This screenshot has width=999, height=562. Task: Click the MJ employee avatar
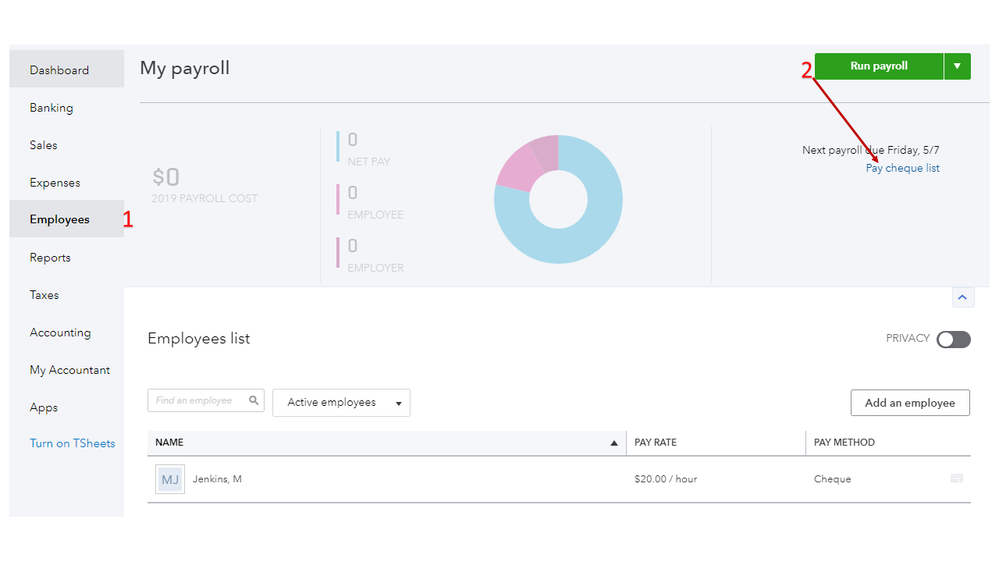170,479
